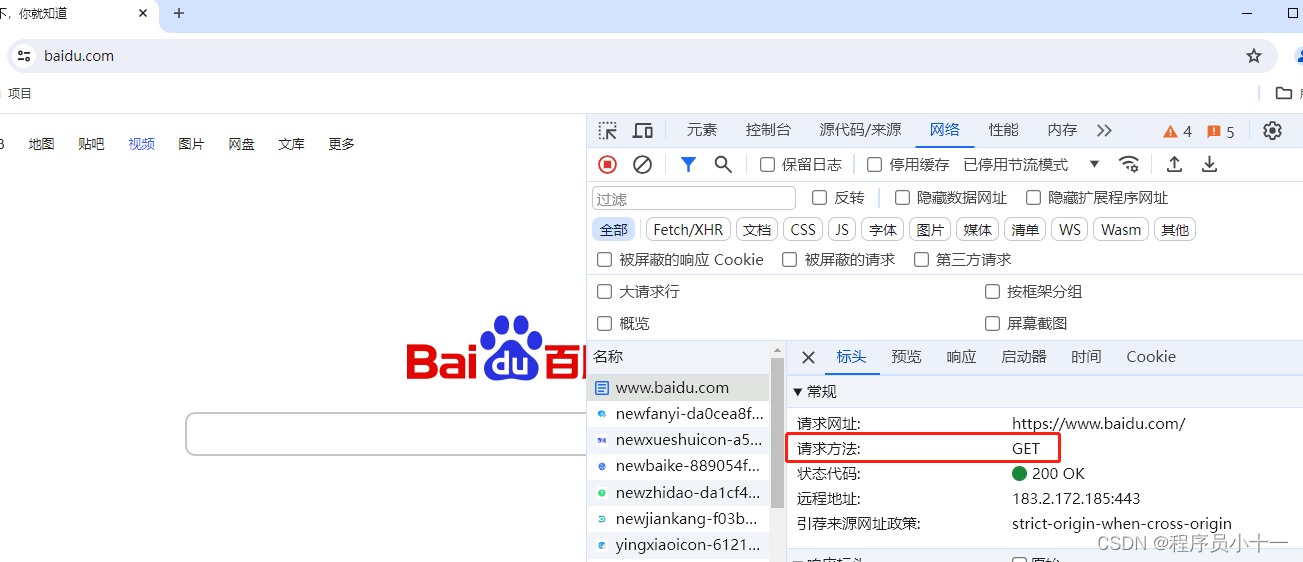Bookmark this page with the star icon
The image size is (1303, 562).
1254,56
